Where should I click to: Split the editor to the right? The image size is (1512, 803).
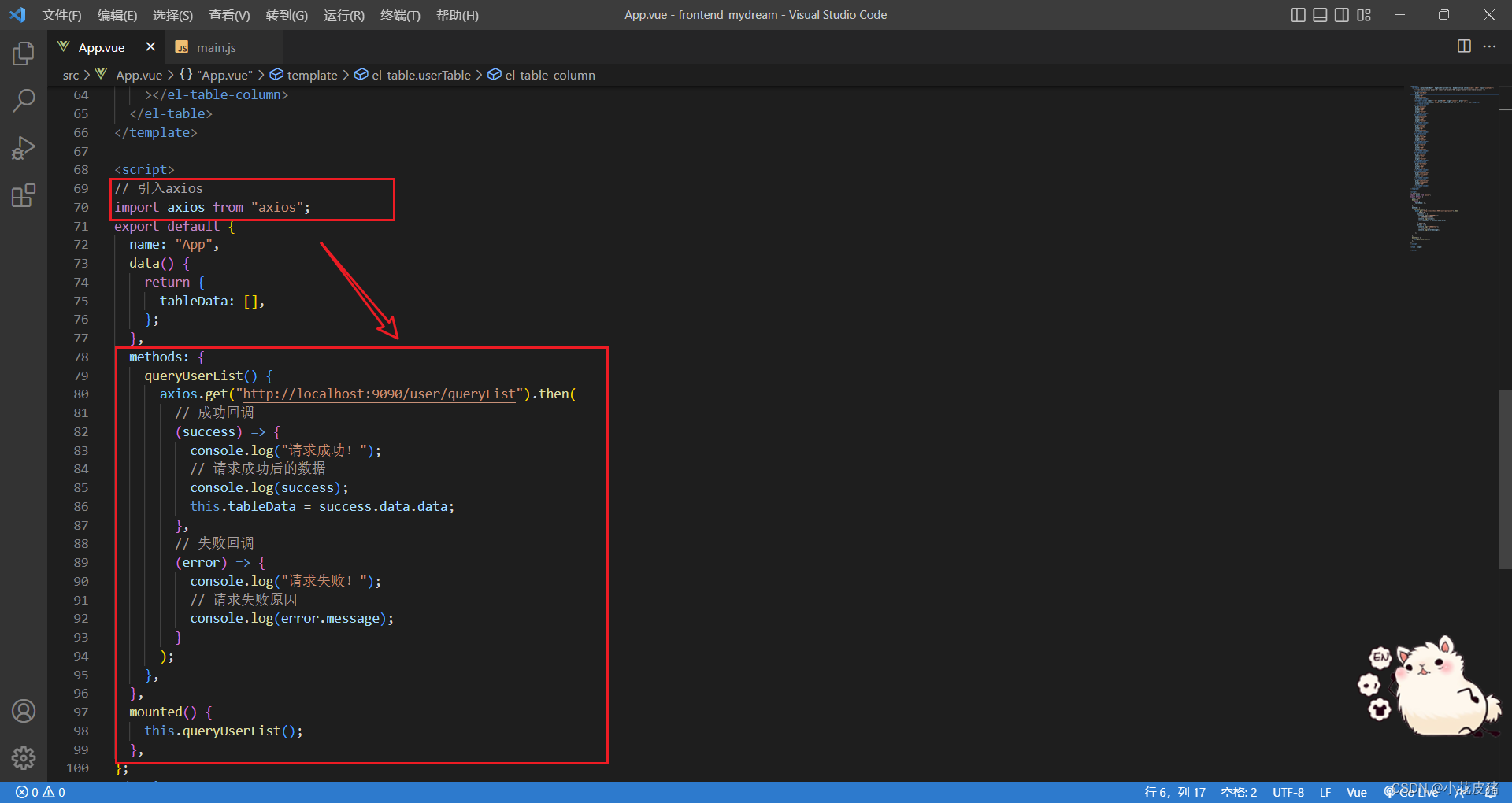(x=1464, y=46)
